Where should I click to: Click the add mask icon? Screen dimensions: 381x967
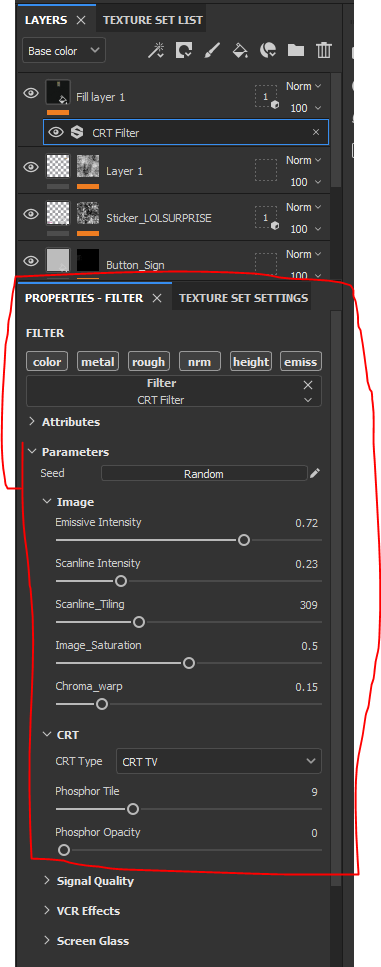point(183,50)
